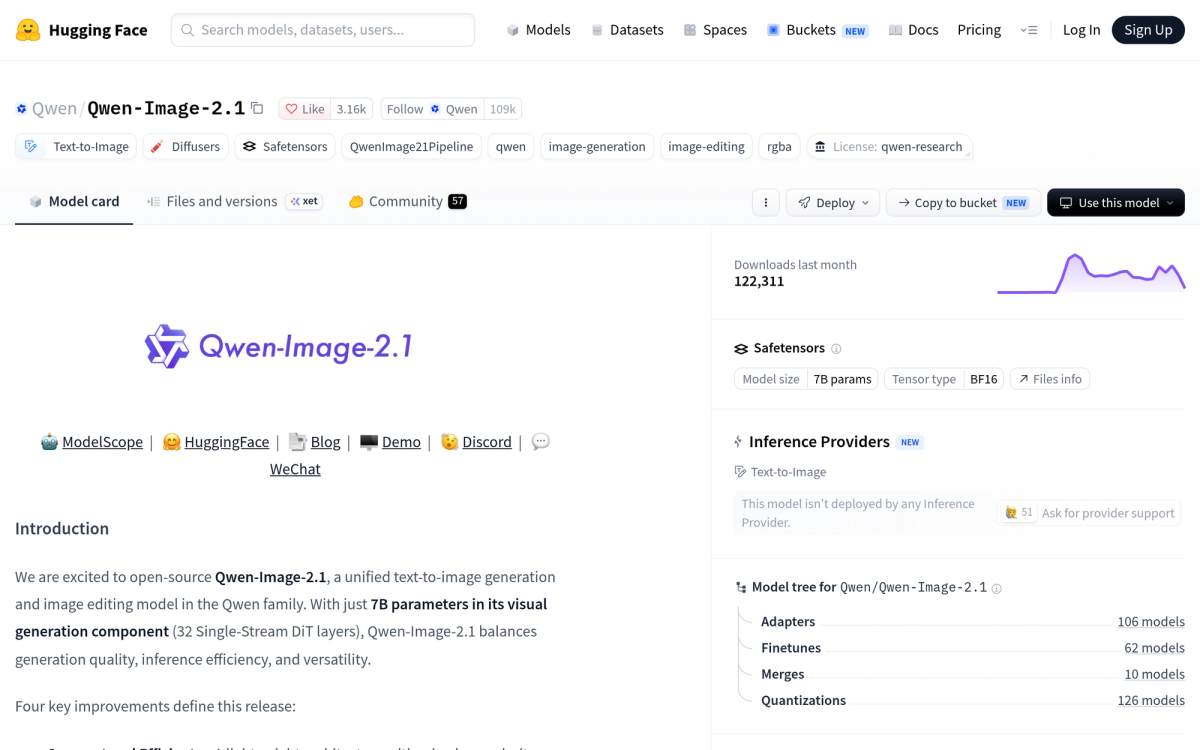
Task: Click the downloads trend sparkline chart
Action: pyautogui.click(x=1091, y=274)
